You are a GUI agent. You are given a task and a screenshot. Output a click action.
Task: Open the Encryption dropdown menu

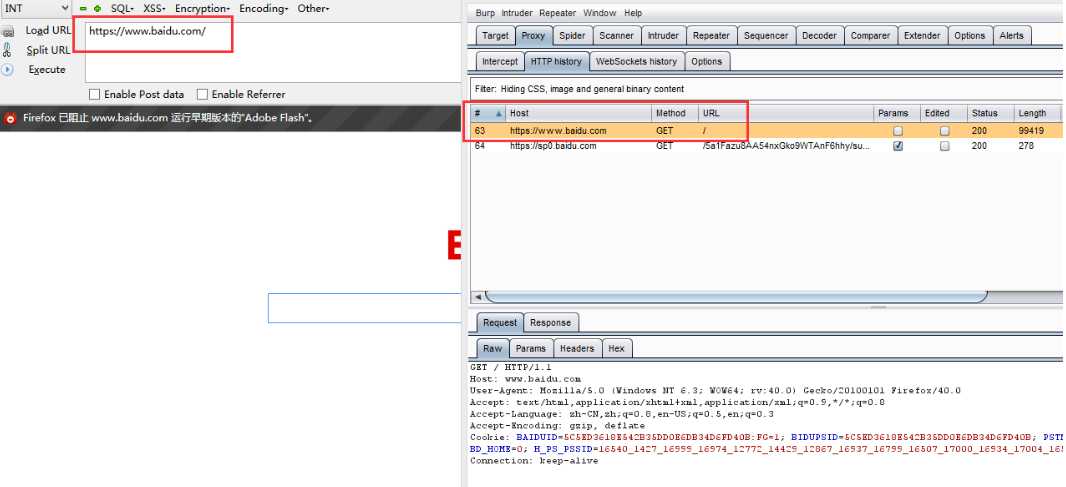click(203, 9)
